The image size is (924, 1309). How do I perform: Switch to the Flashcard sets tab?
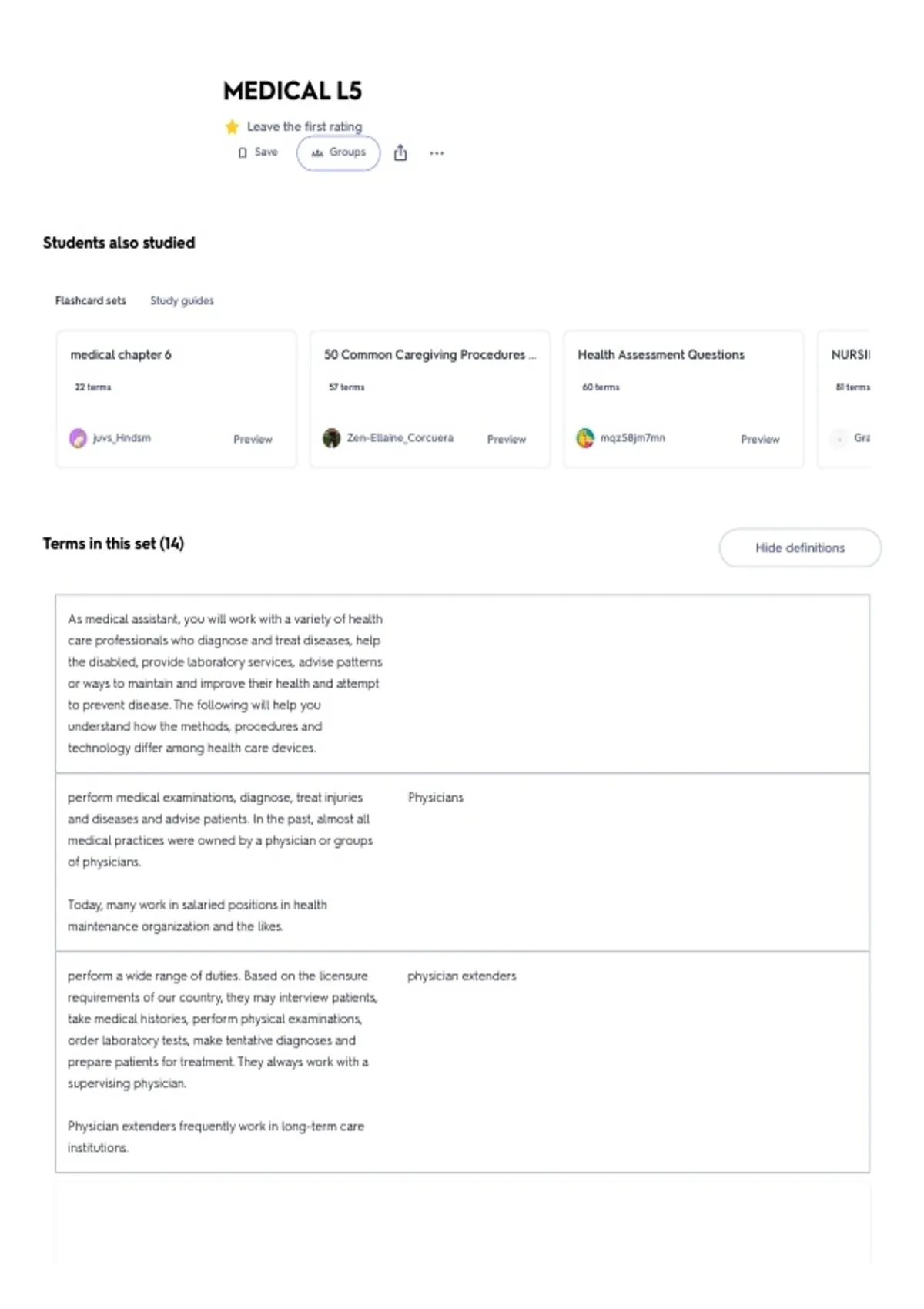(90, 300)
